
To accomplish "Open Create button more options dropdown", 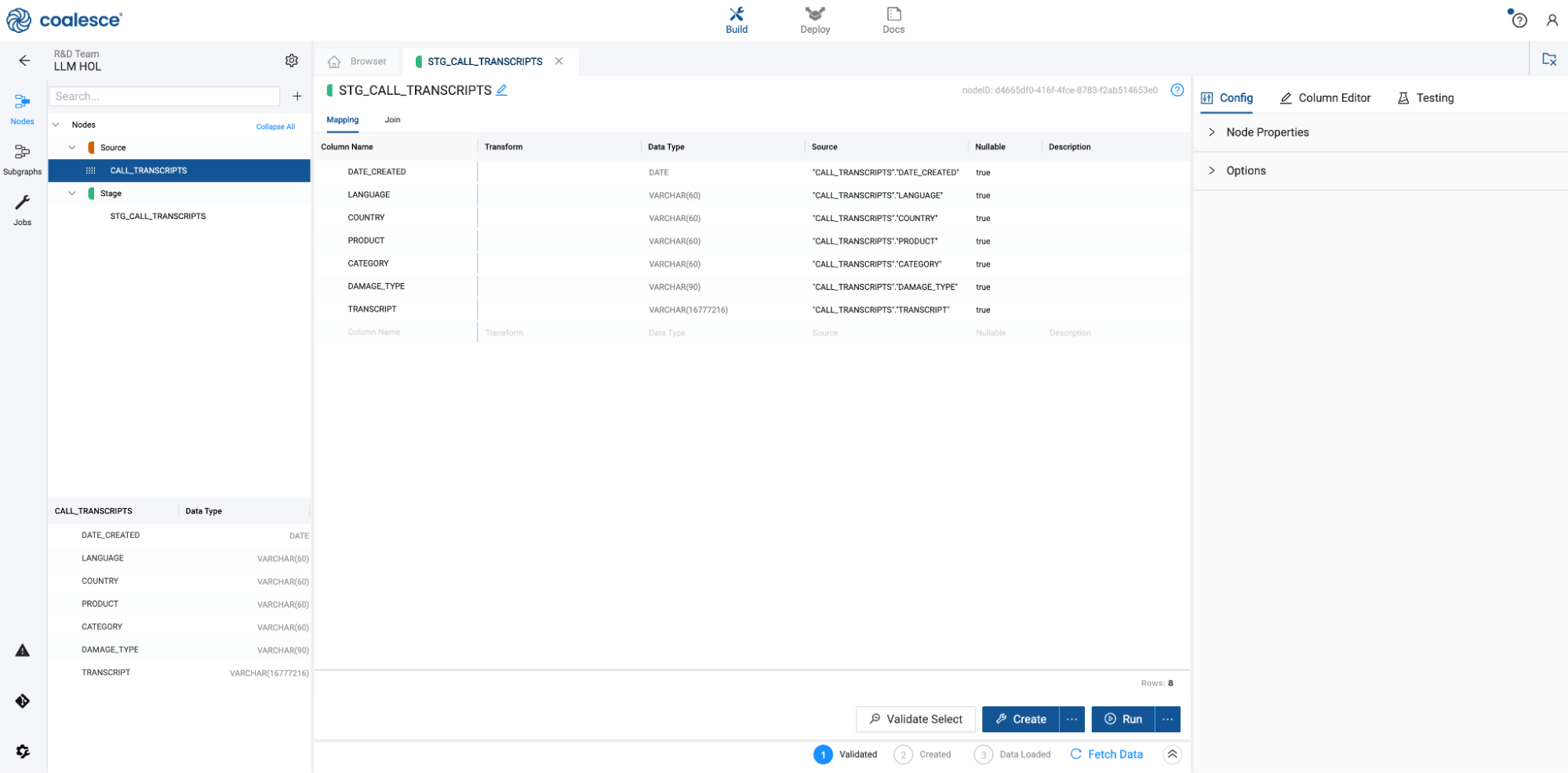I will click(1071, 719).
